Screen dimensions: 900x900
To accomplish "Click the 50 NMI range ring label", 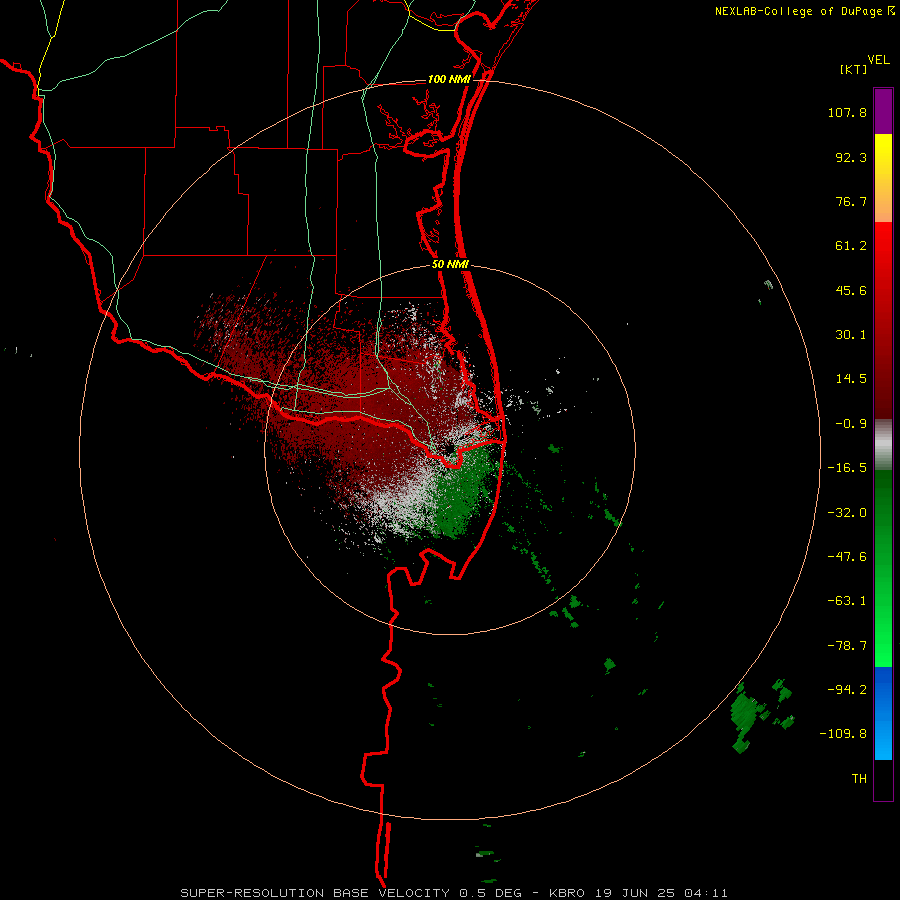I will [x=451, y=265].
